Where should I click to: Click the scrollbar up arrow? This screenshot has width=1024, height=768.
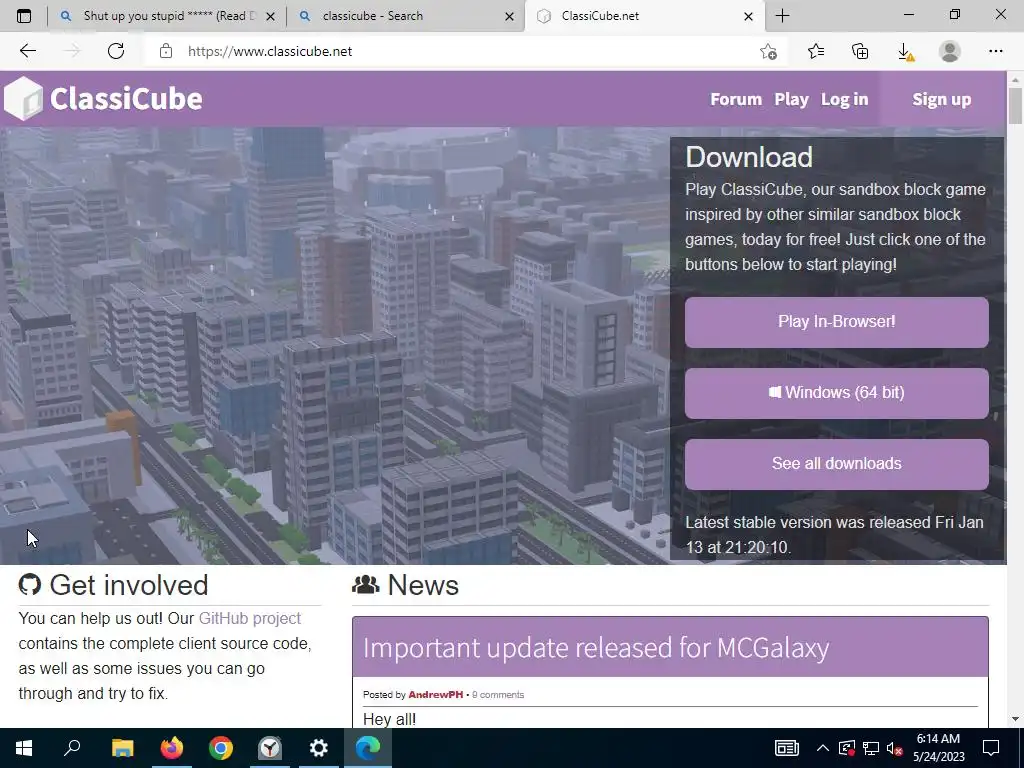click(x=1015, y=79)
